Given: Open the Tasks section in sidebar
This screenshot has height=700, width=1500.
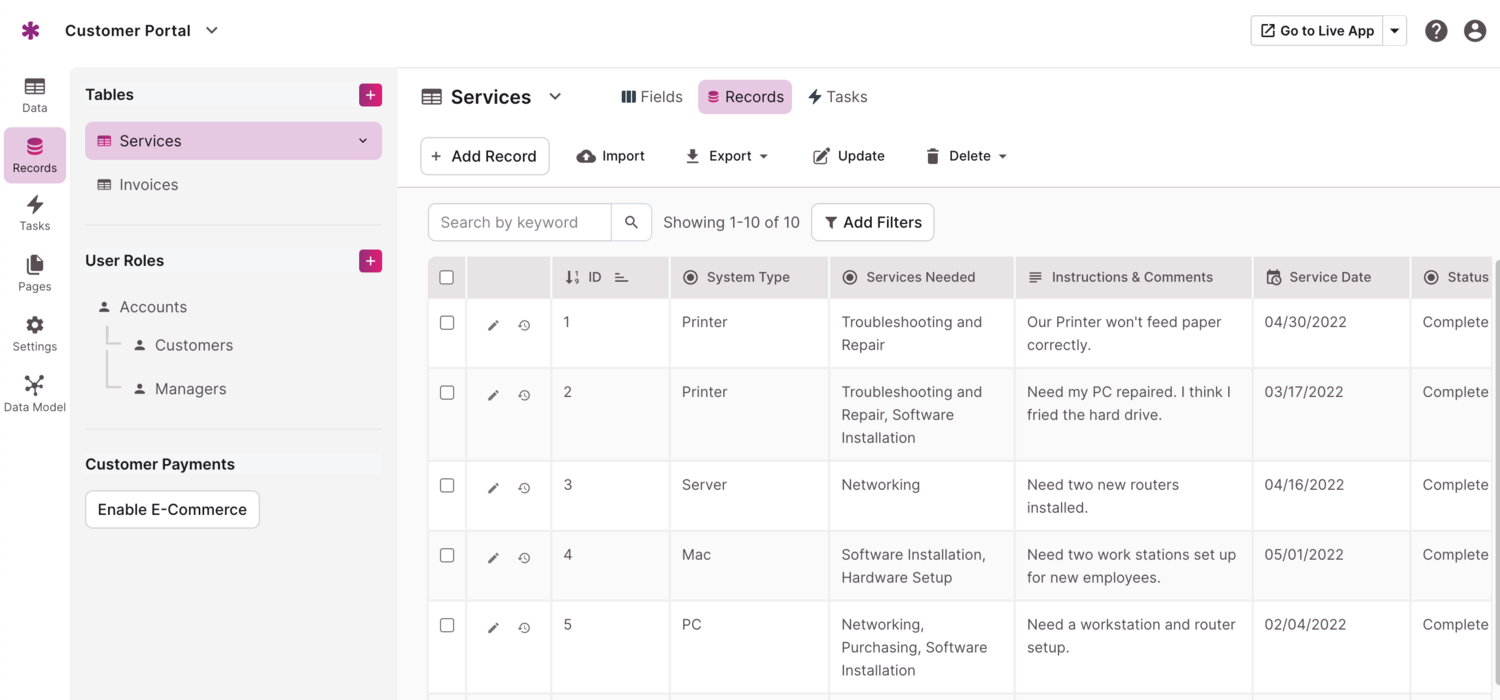Looking at the screenshot, I should tap(34, 212).
